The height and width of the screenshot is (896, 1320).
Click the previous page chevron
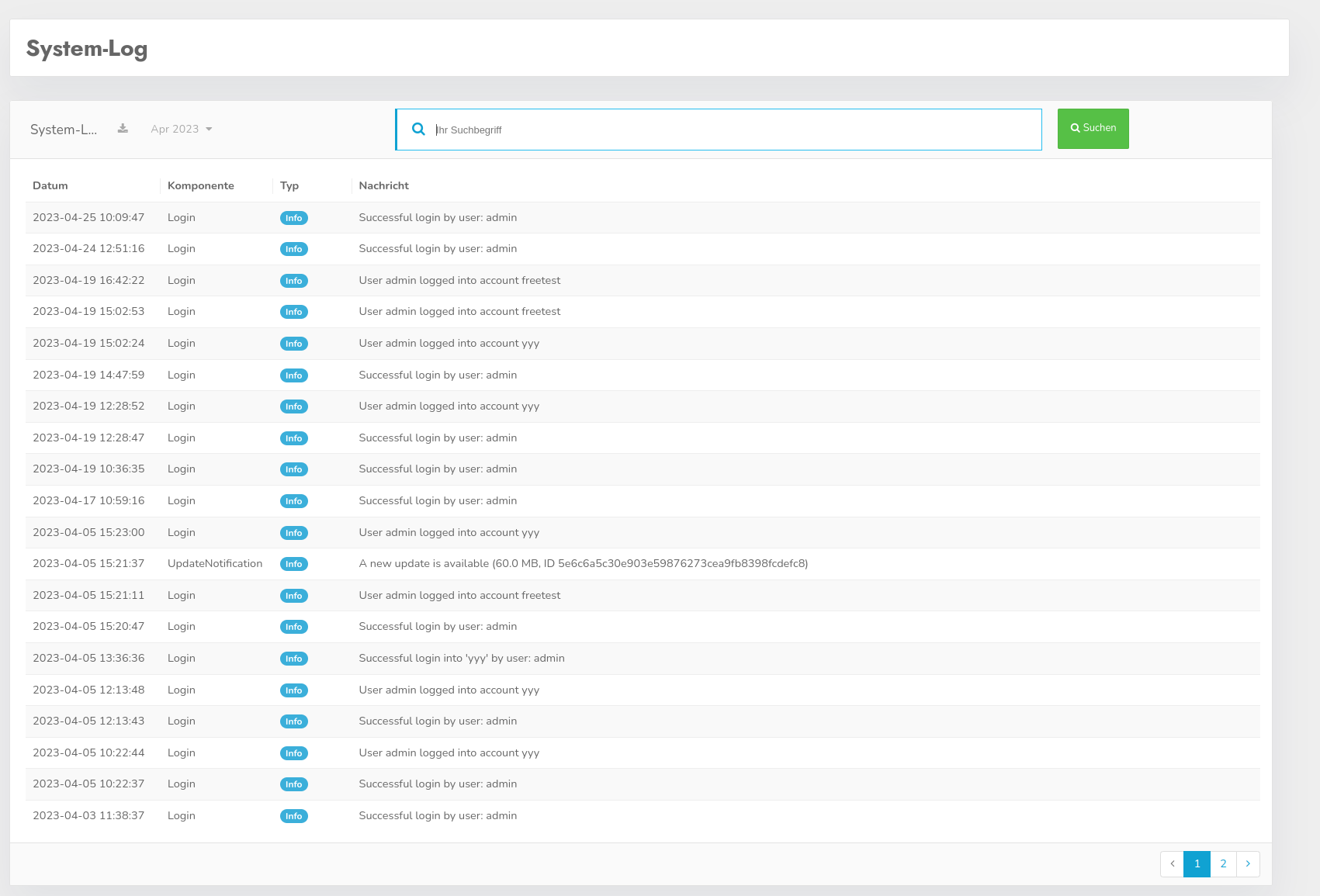click(1172, 863)
